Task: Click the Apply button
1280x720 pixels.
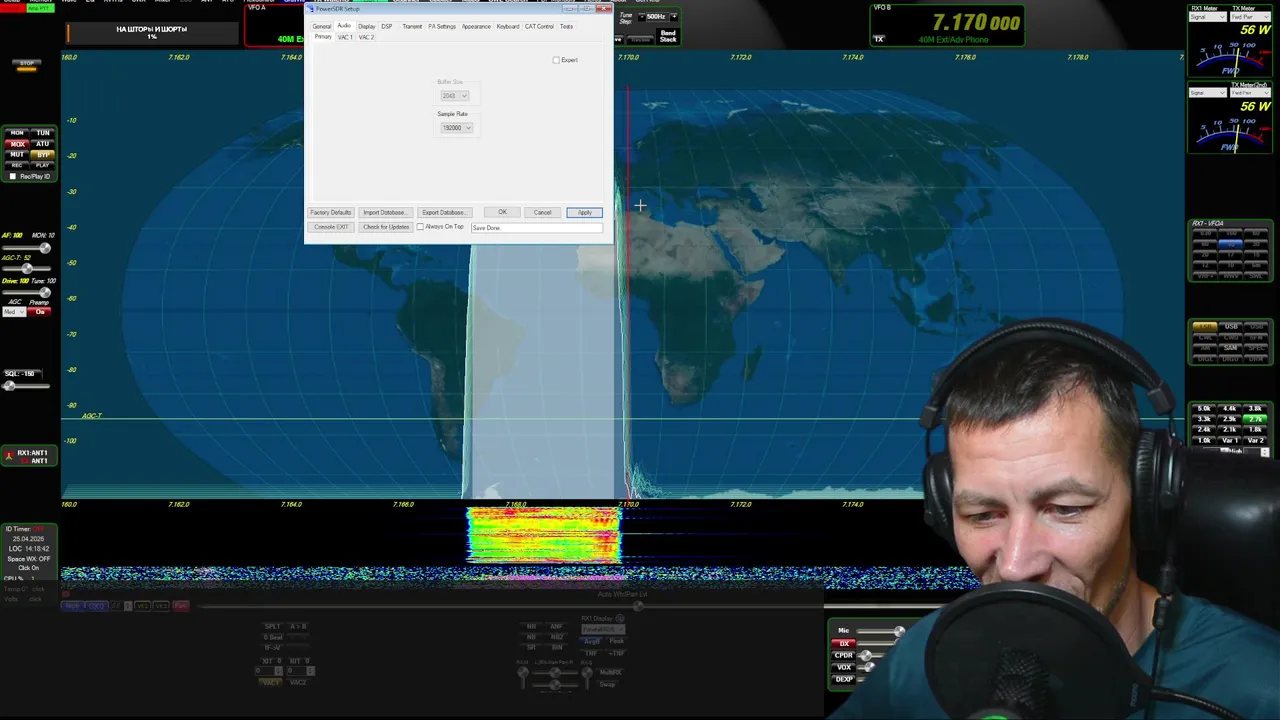Action: [x=584, y=212]
